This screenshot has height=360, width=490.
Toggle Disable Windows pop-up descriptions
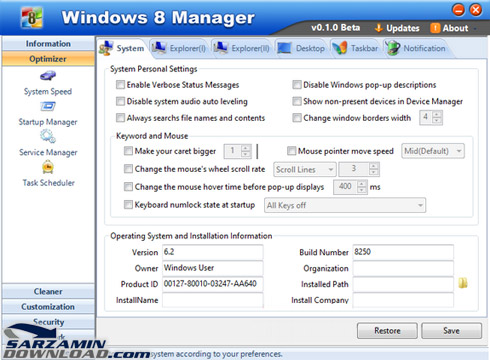coord(297,85)
